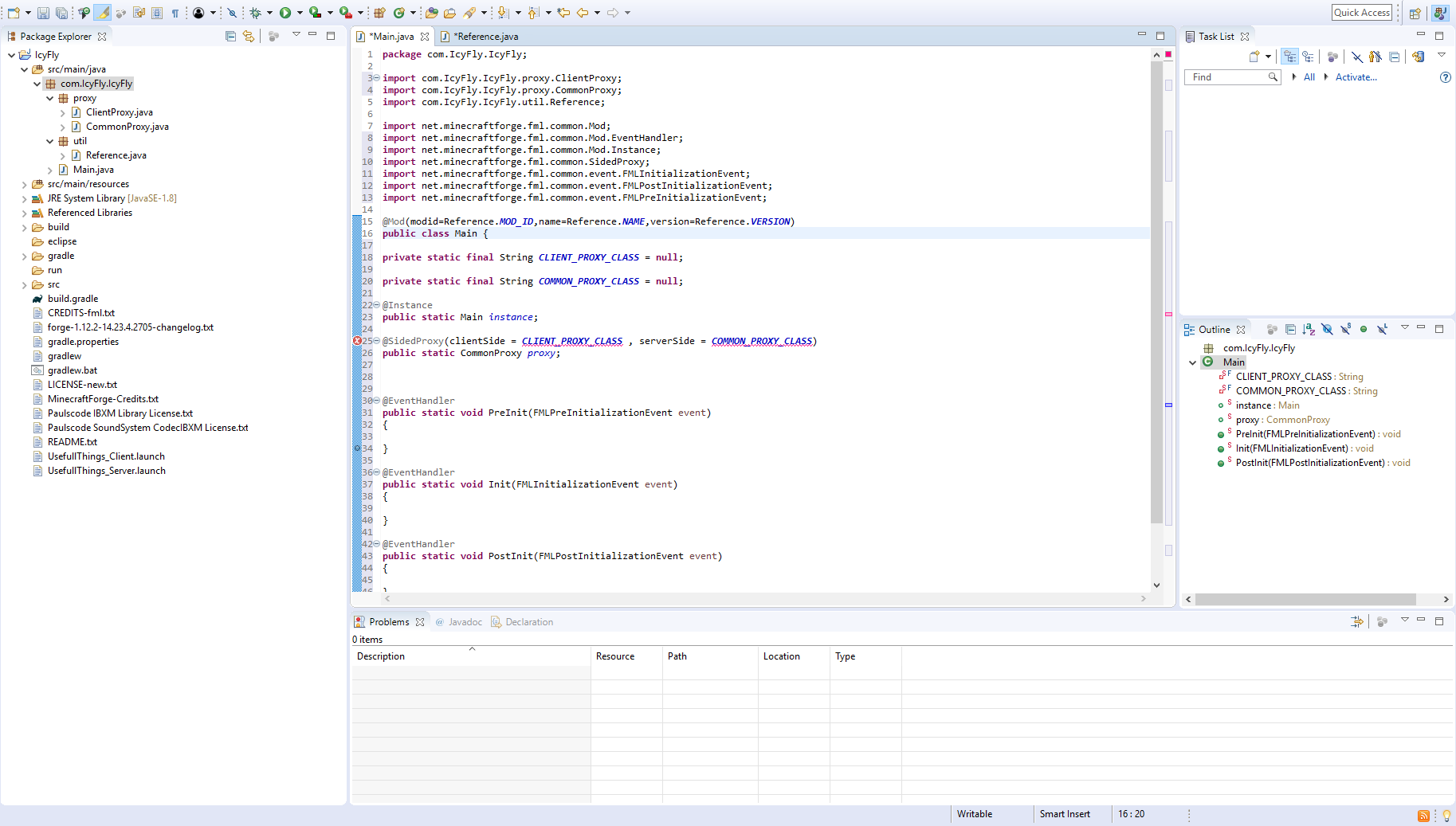Link Package Explorer with the editor

pyautogui.click(x=249, y=36)
